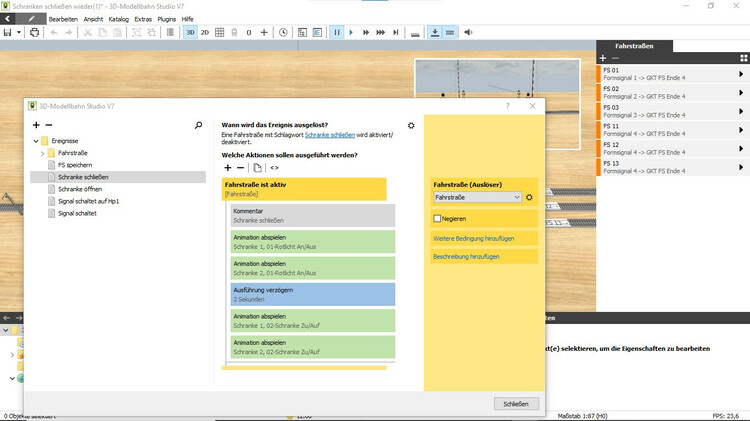Collapse the Ereignisse tree node

coord(35,141)
